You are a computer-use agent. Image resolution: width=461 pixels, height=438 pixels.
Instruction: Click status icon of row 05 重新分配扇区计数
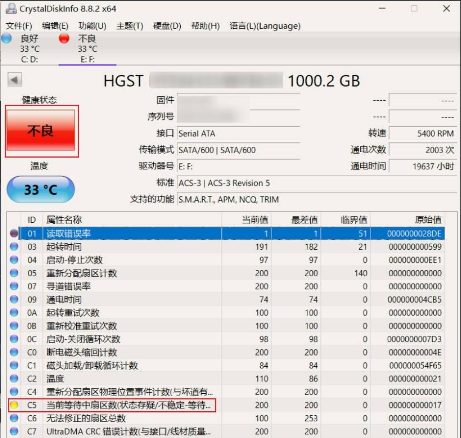(x=14, y=273)
